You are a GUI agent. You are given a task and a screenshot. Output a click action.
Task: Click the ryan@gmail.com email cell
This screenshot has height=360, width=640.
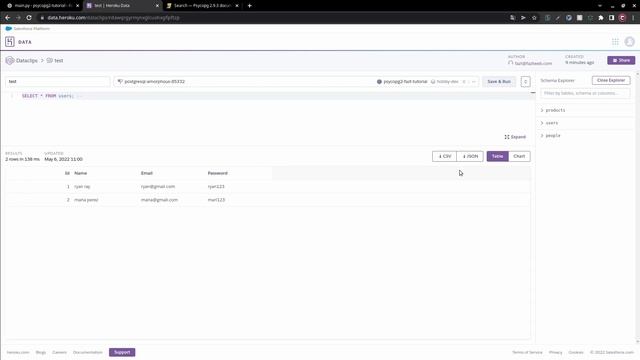pyautogui.click(x=158, y=187)
